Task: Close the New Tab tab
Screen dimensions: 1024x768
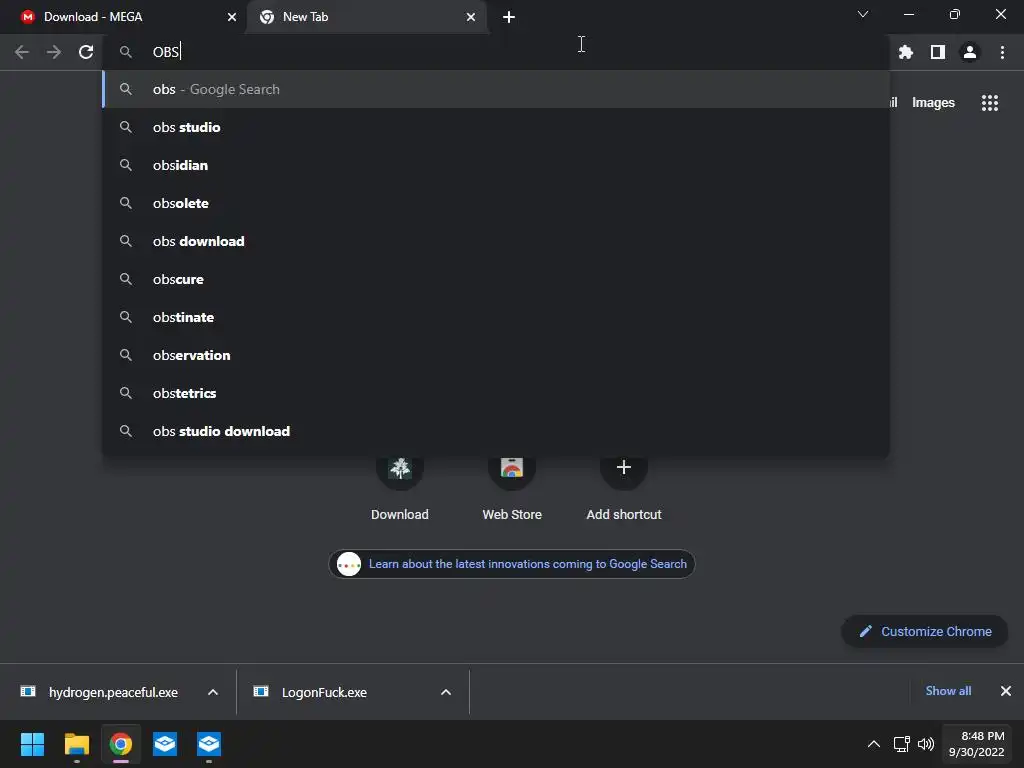Action: pyautogui.click(x=471, y=17)
